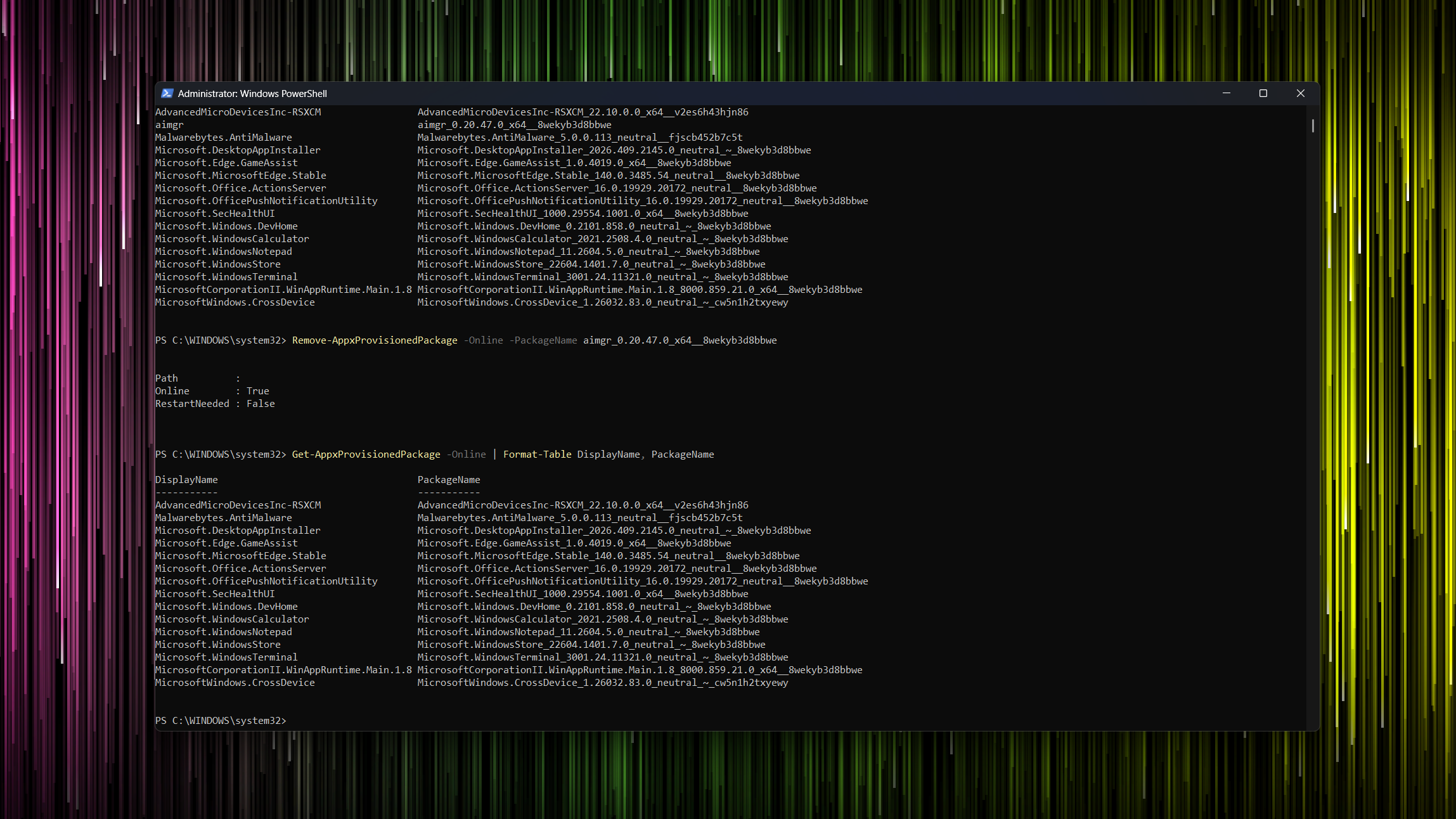Image resolution: width=1456 pixels, height=819 pixels.
Task: Click the 'Remove-AppxProvisionedPackage' command text
Action: tap(375, 340)
